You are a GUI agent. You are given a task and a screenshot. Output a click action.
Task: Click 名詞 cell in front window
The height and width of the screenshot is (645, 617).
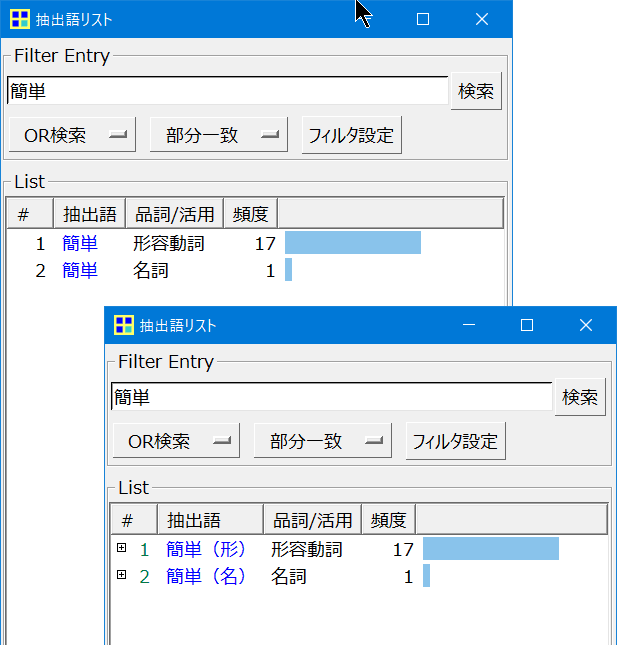(x=289, y=576)
